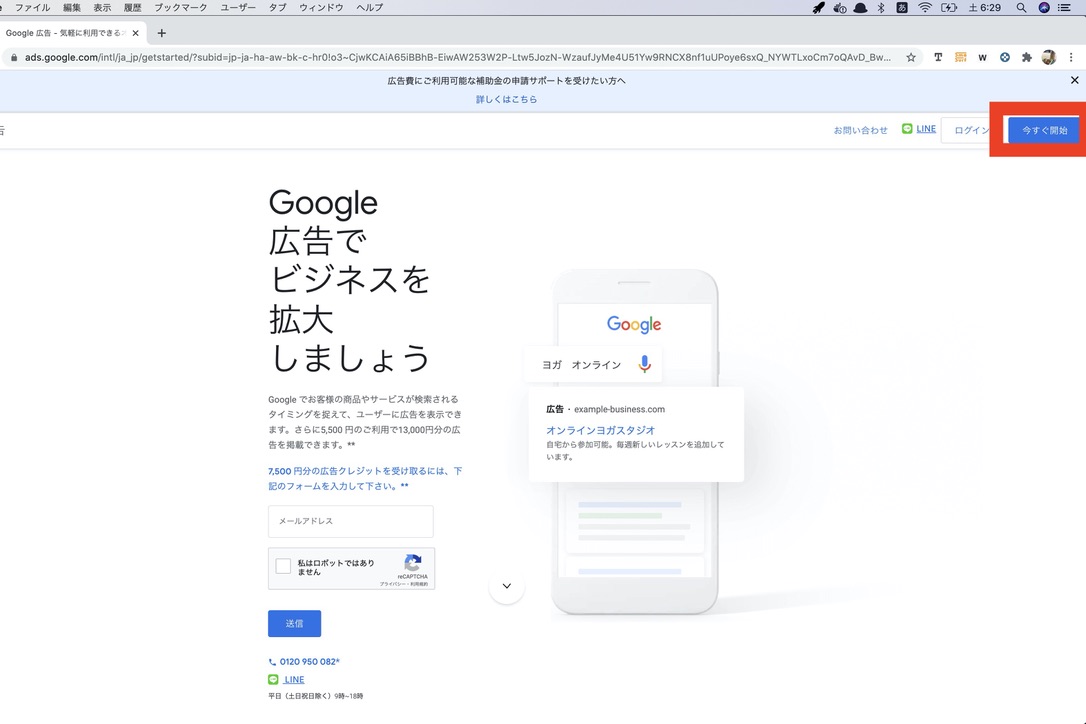
Task: Click the blue circular extension icon
Action: point(1004,58)
